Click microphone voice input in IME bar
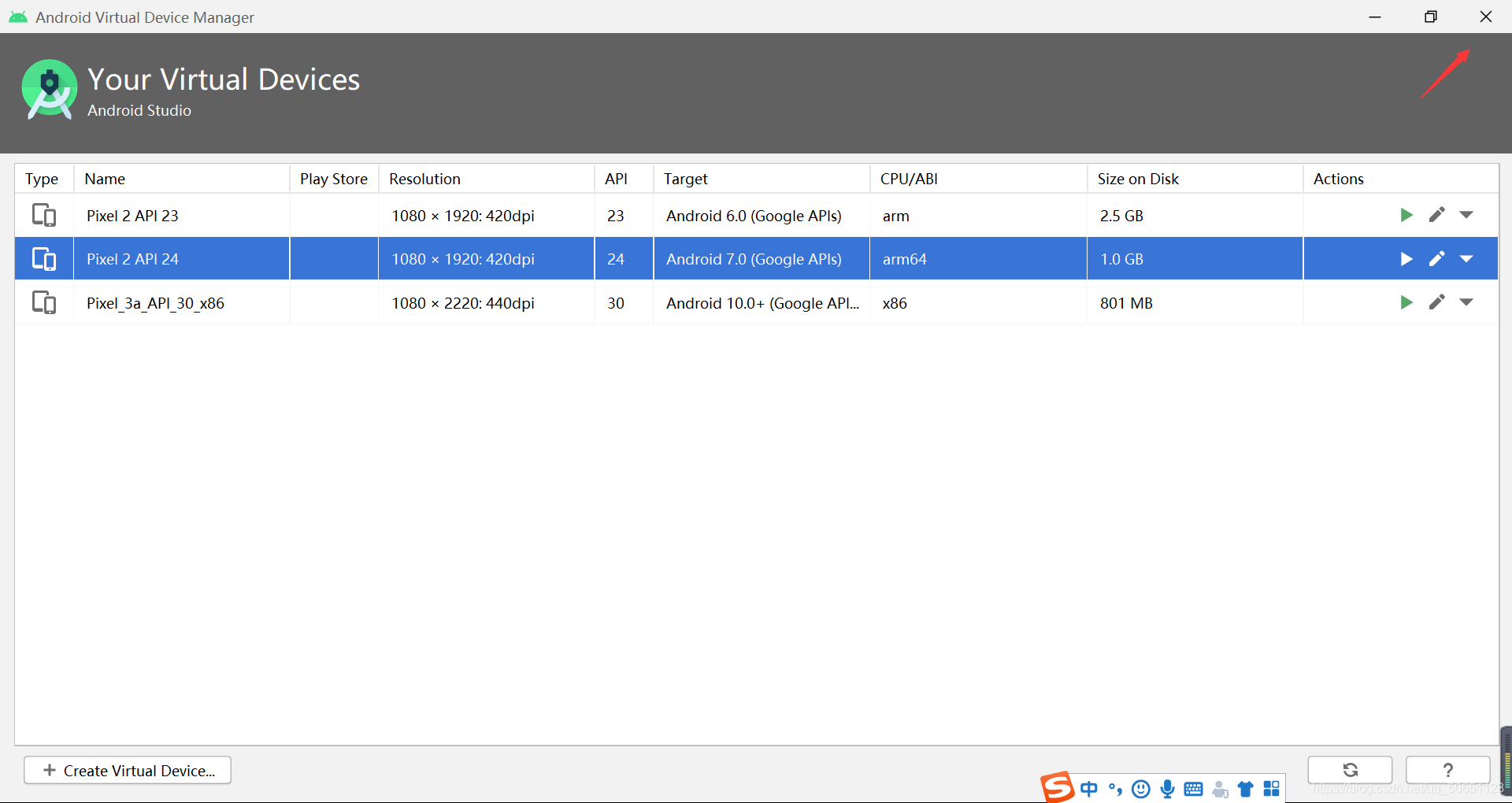 (1168, 789)
